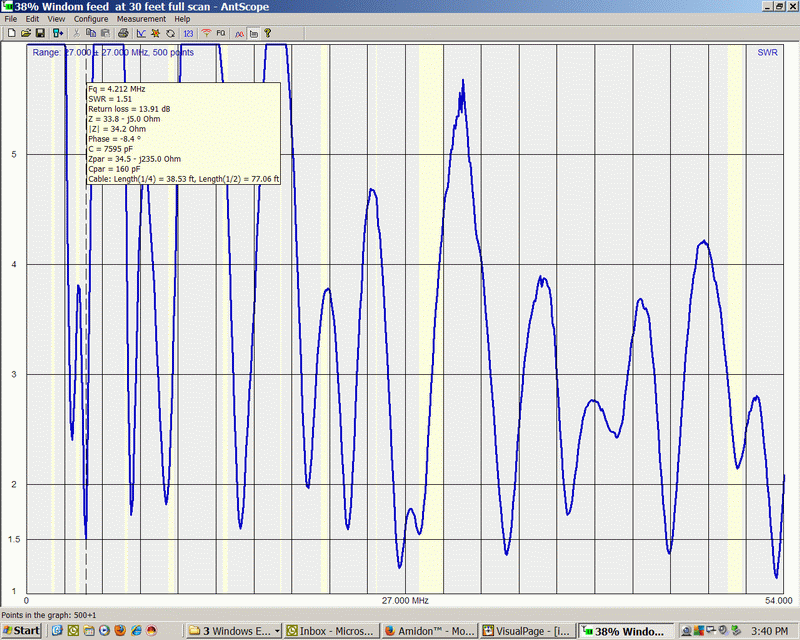Open help with the question mark icon
This screenshot has height=640, width=800.
267,33
